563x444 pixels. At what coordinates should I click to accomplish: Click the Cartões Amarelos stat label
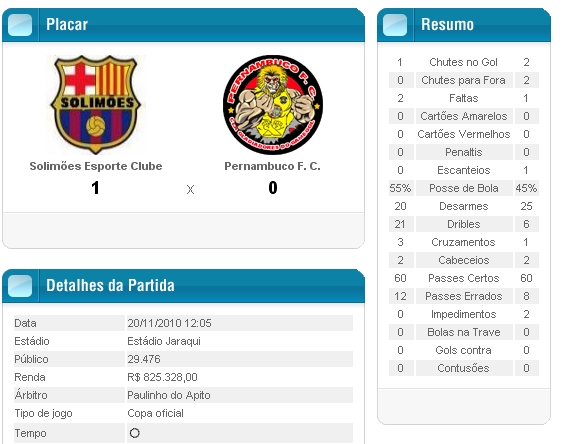tap(464, 116)
